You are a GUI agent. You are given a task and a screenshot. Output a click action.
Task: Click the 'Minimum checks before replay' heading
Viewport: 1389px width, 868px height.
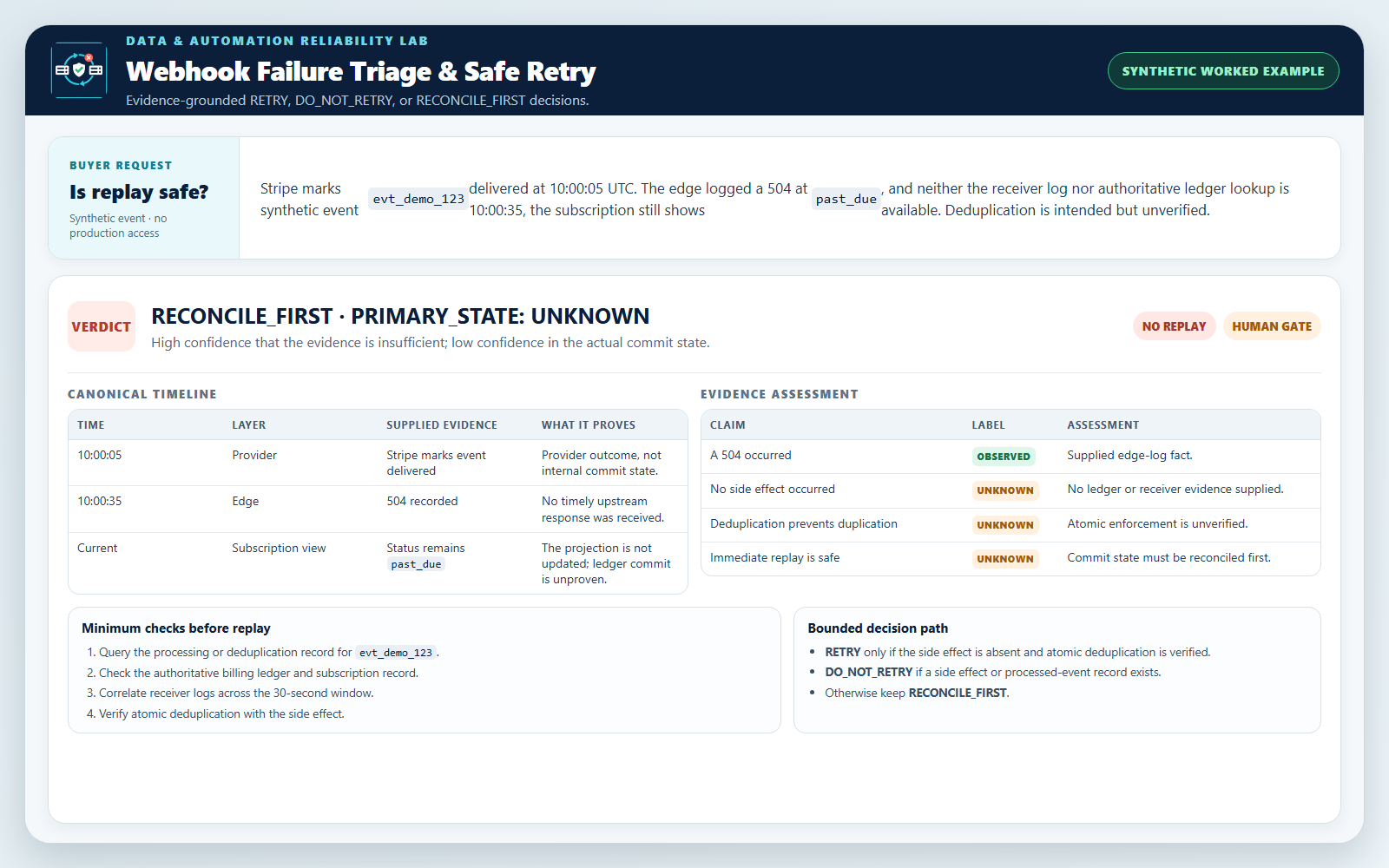[x=176, y=628]
